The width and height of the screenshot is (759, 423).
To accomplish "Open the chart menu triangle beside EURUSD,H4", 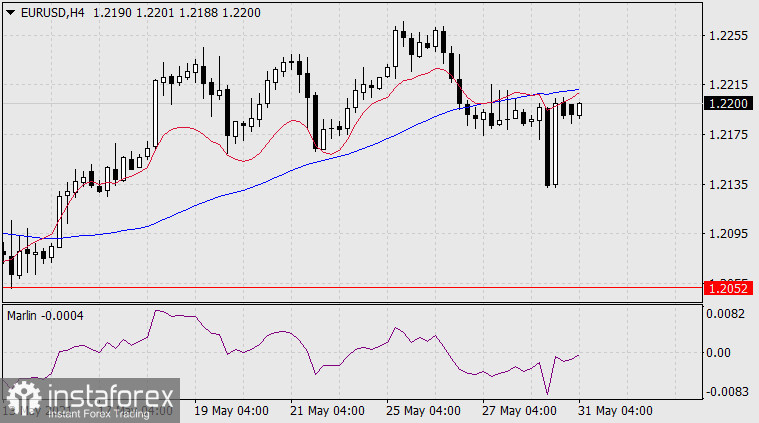I will click(10, 13).
